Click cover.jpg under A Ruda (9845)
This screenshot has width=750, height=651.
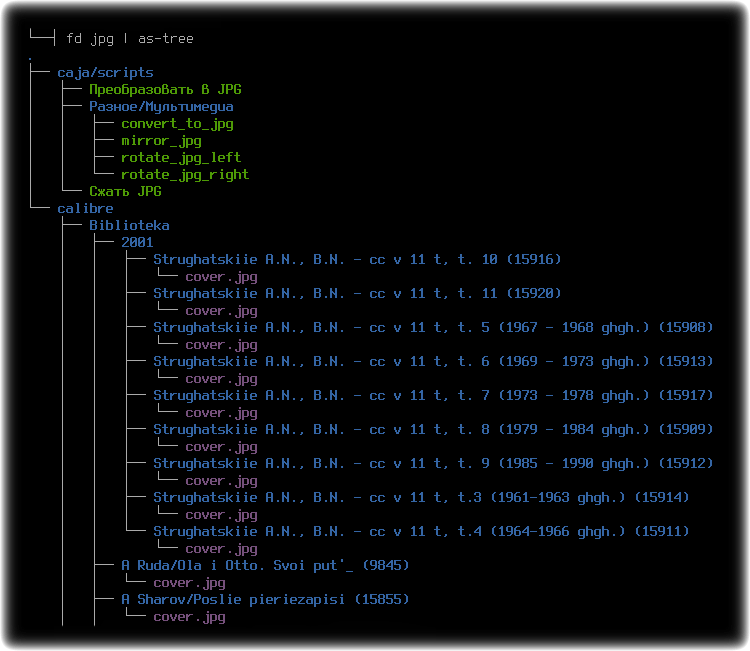[189, 583]
